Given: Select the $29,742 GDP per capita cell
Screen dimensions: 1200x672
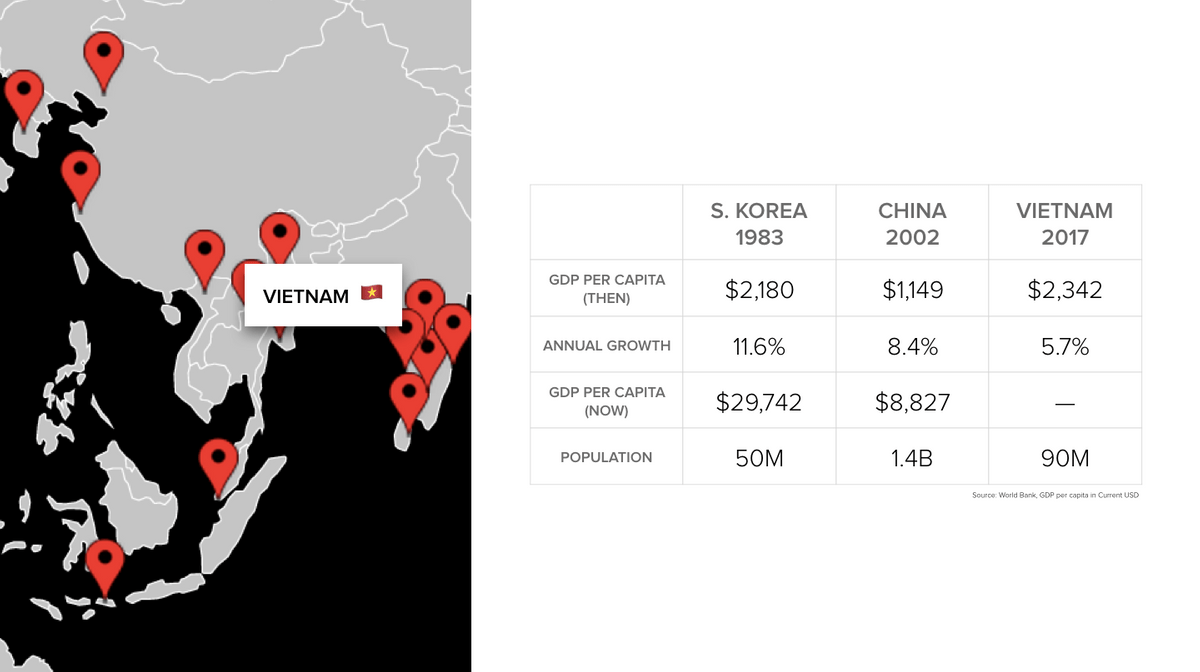Looking at the screenshot, I should click(759, 402).
